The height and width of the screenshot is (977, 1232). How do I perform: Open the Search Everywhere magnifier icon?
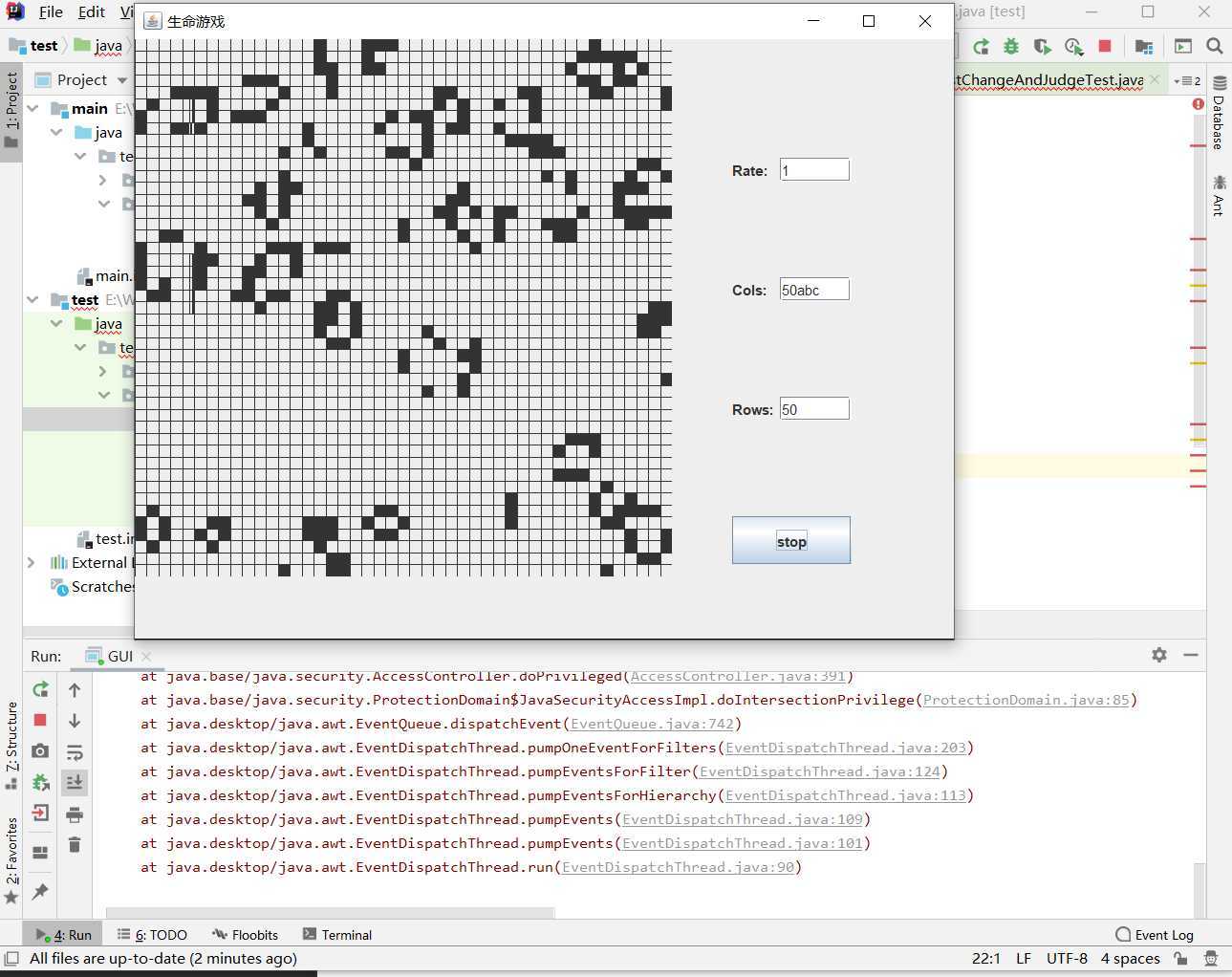[x=1215, y=46]
